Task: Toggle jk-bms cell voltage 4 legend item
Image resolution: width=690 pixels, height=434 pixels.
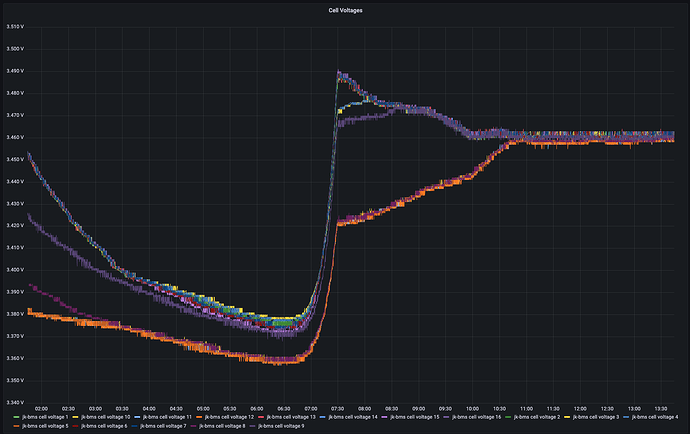Action: tap(655, 416)
